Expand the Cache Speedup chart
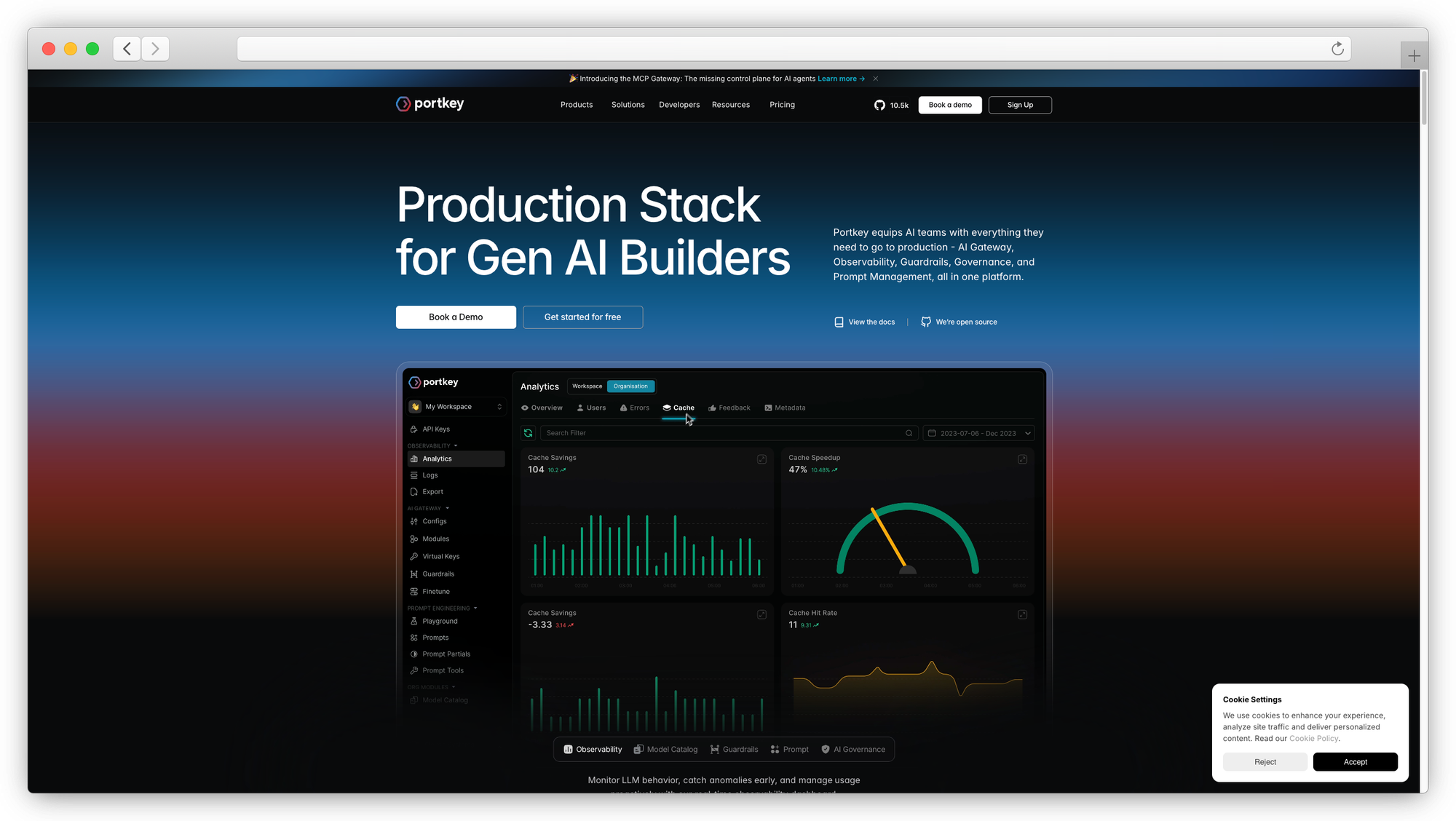The width and height of the screenshot is (1456, 821). pos(1022,459)
